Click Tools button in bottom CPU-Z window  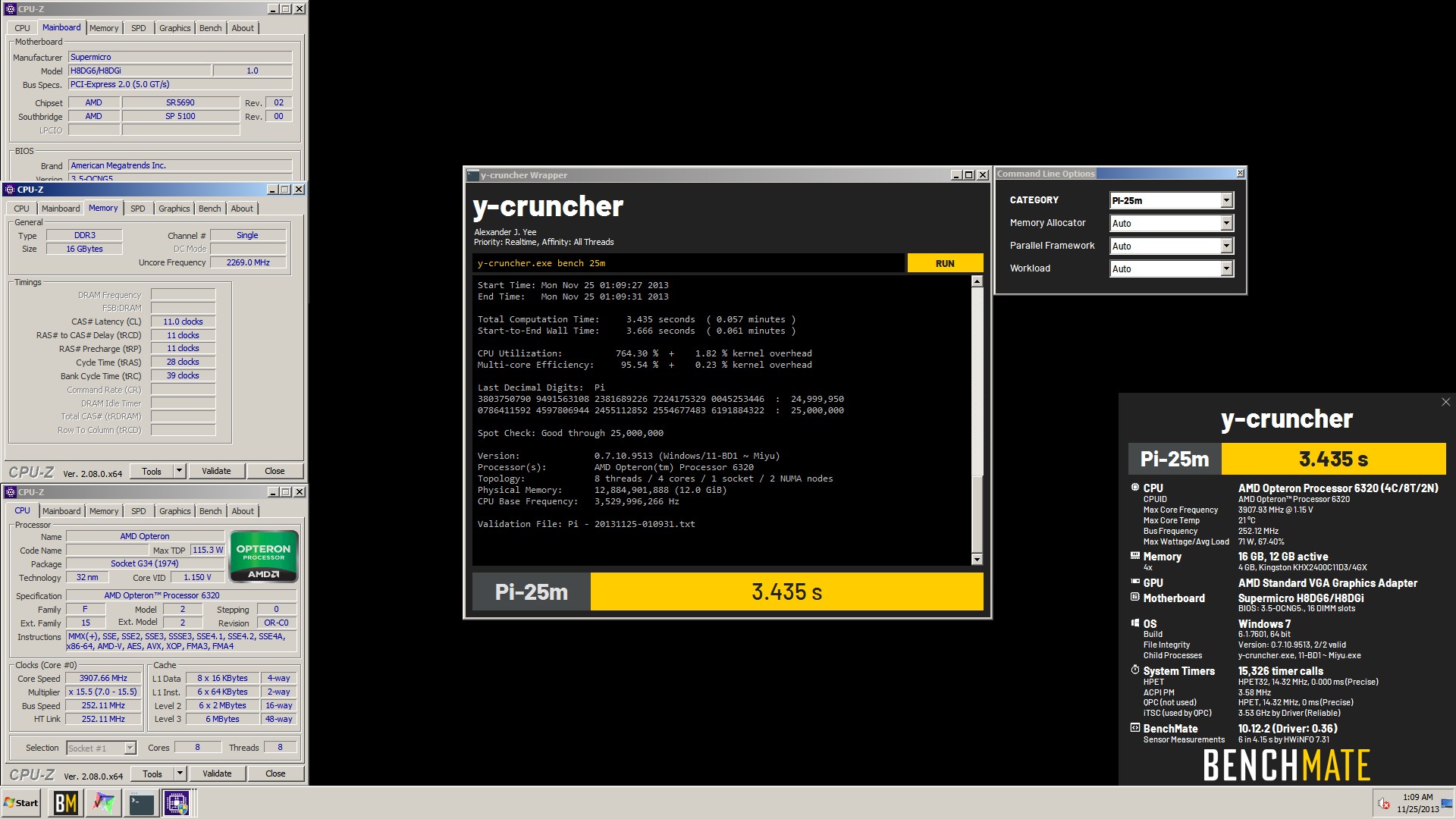[152, 773]
